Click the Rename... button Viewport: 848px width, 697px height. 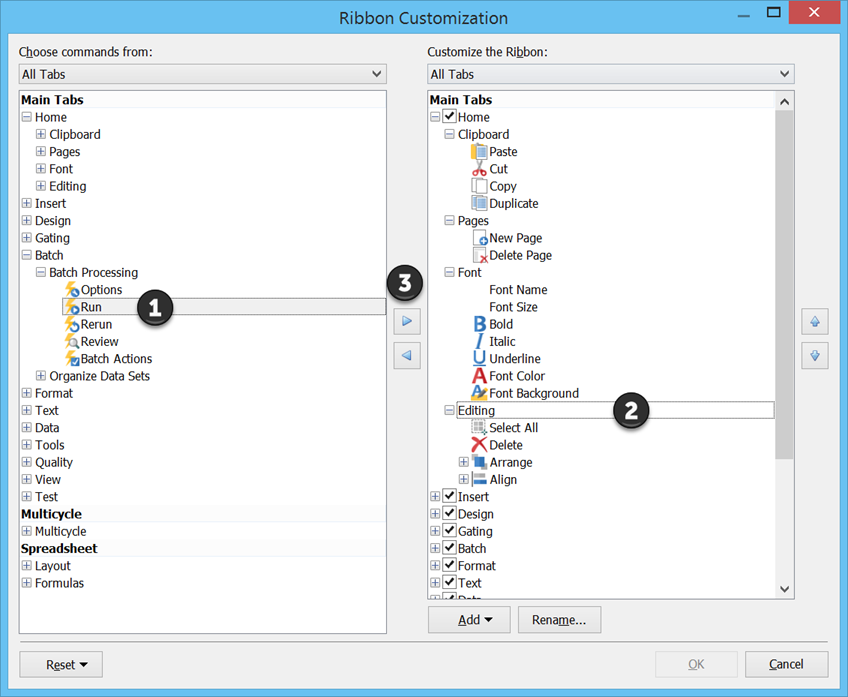[x=559, y=620]
